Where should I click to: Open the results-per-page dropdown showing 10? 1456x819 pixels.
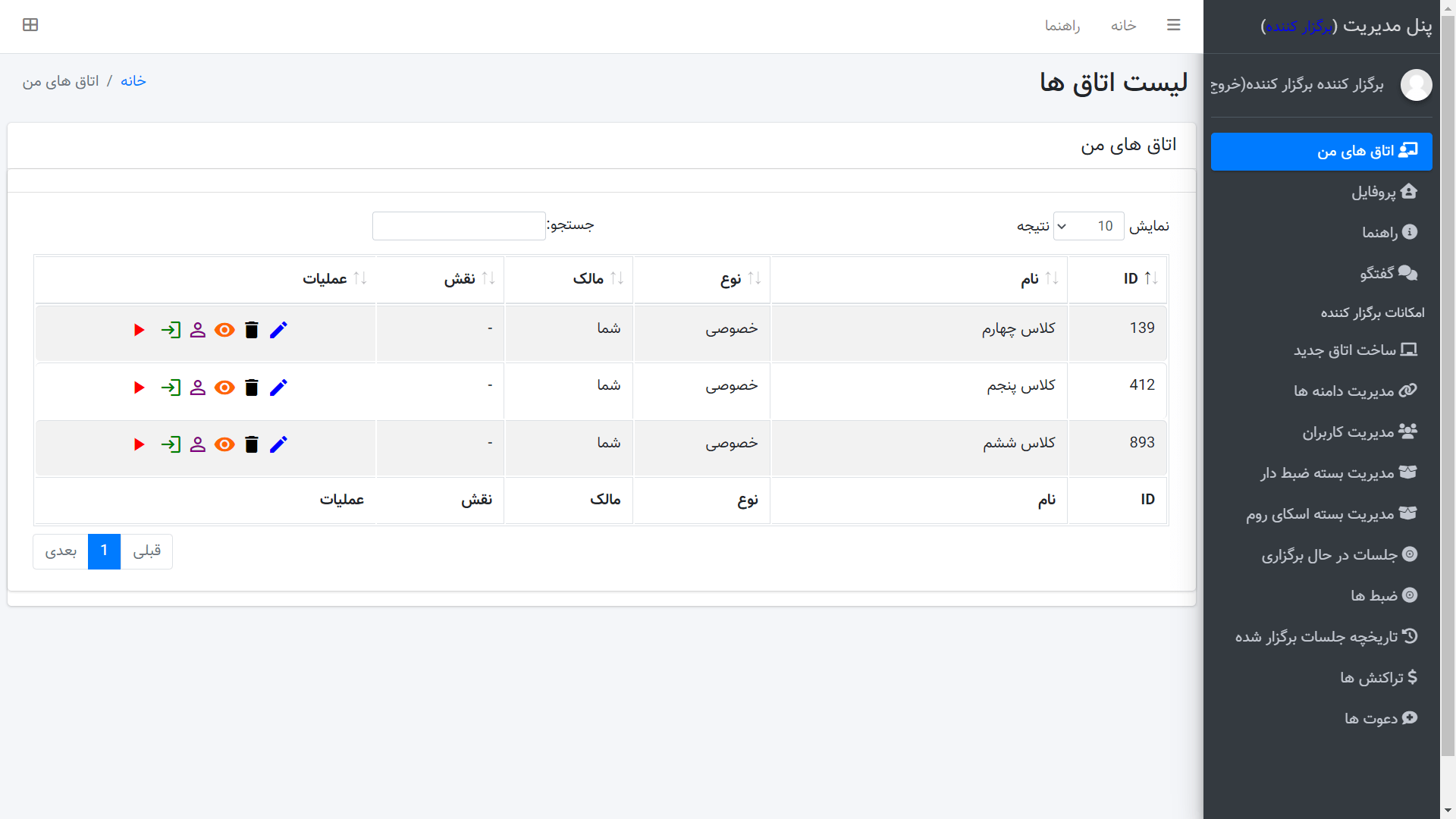pos(1088,226)
